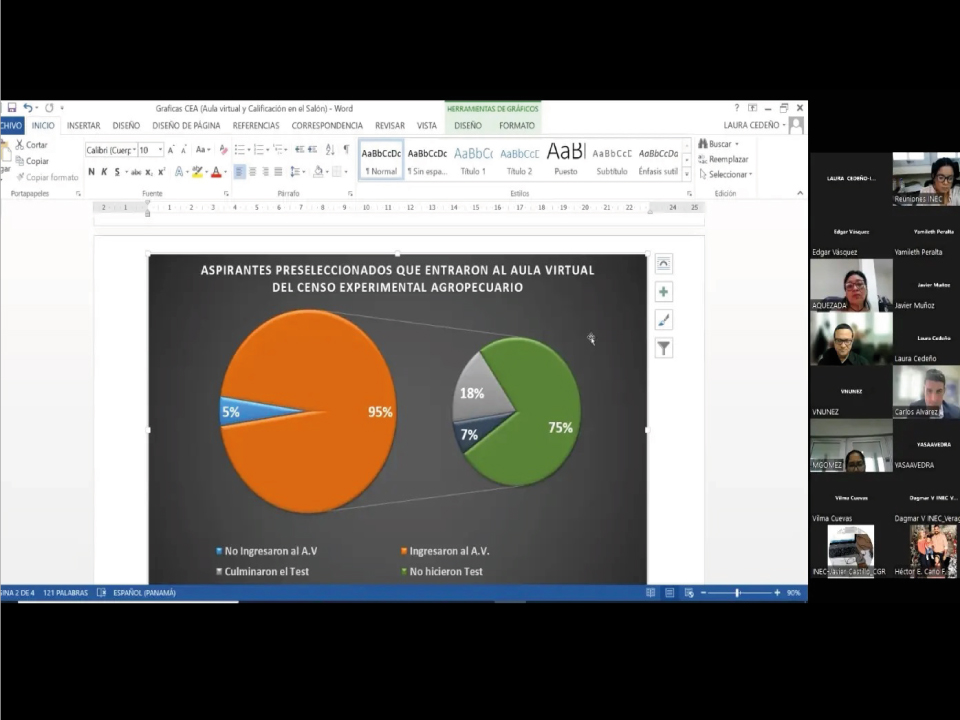Click the Chart Filters funnel icon

click(x=663, y=348)
